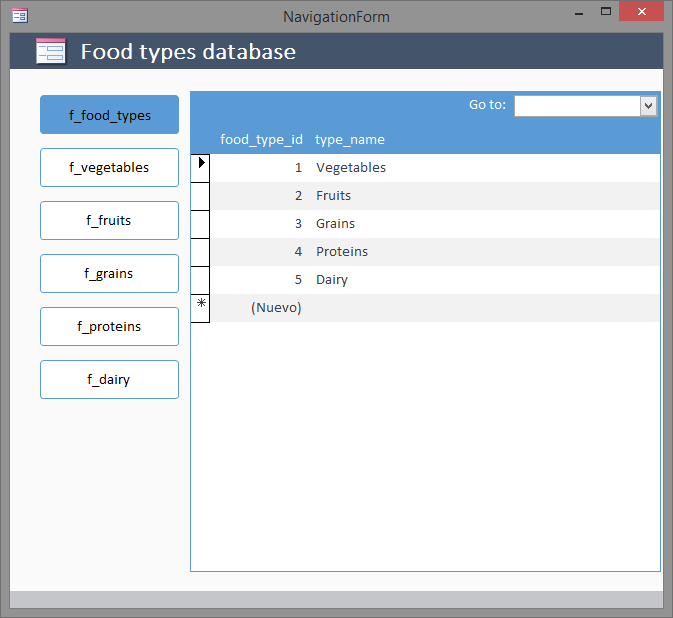Switch to the f_vegetables tab
Screen dimensions: 673x618
point(109,168)
